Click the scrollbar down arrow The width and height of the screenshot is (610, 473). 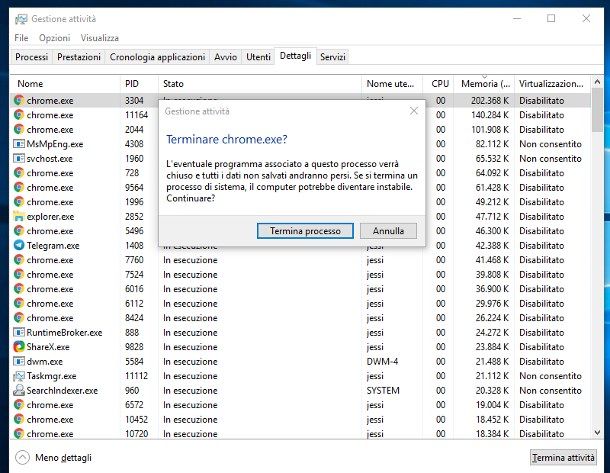click(x=598, y=432)
